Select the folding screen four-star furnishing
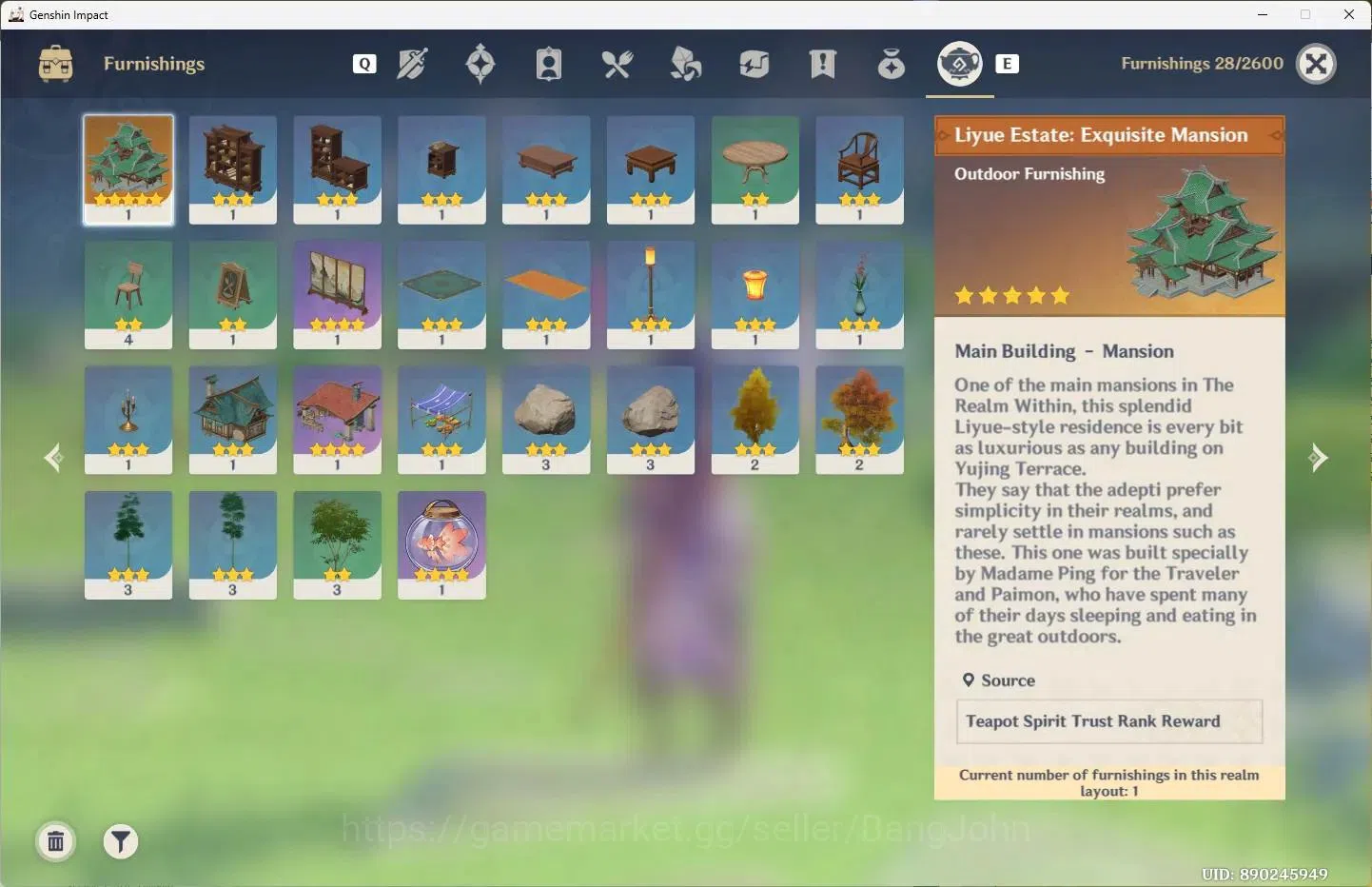Screen dimensions: 1372x887 [x=337, y=295]
